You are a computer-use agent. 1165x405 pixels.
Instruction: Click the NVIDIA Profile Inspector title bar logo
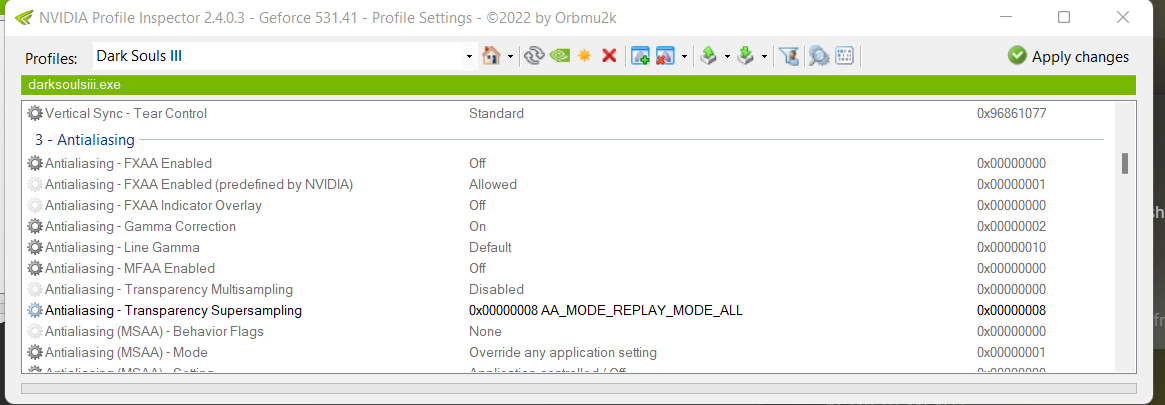[23, 17]
